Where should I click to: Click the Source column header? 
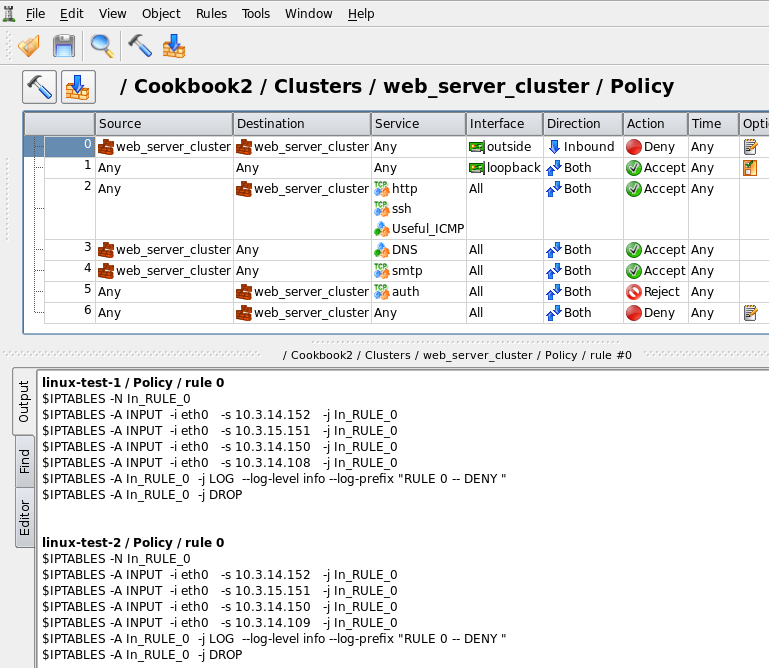(x=164, y=124)
